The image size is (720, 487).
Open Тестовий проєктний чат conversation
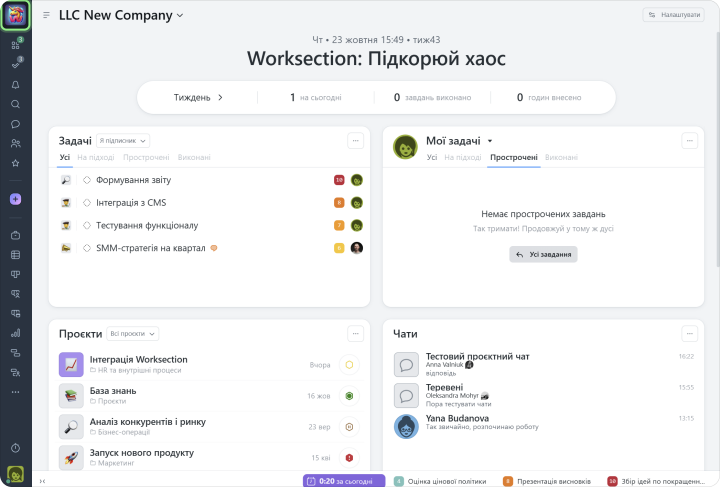[x=477, y=356]
